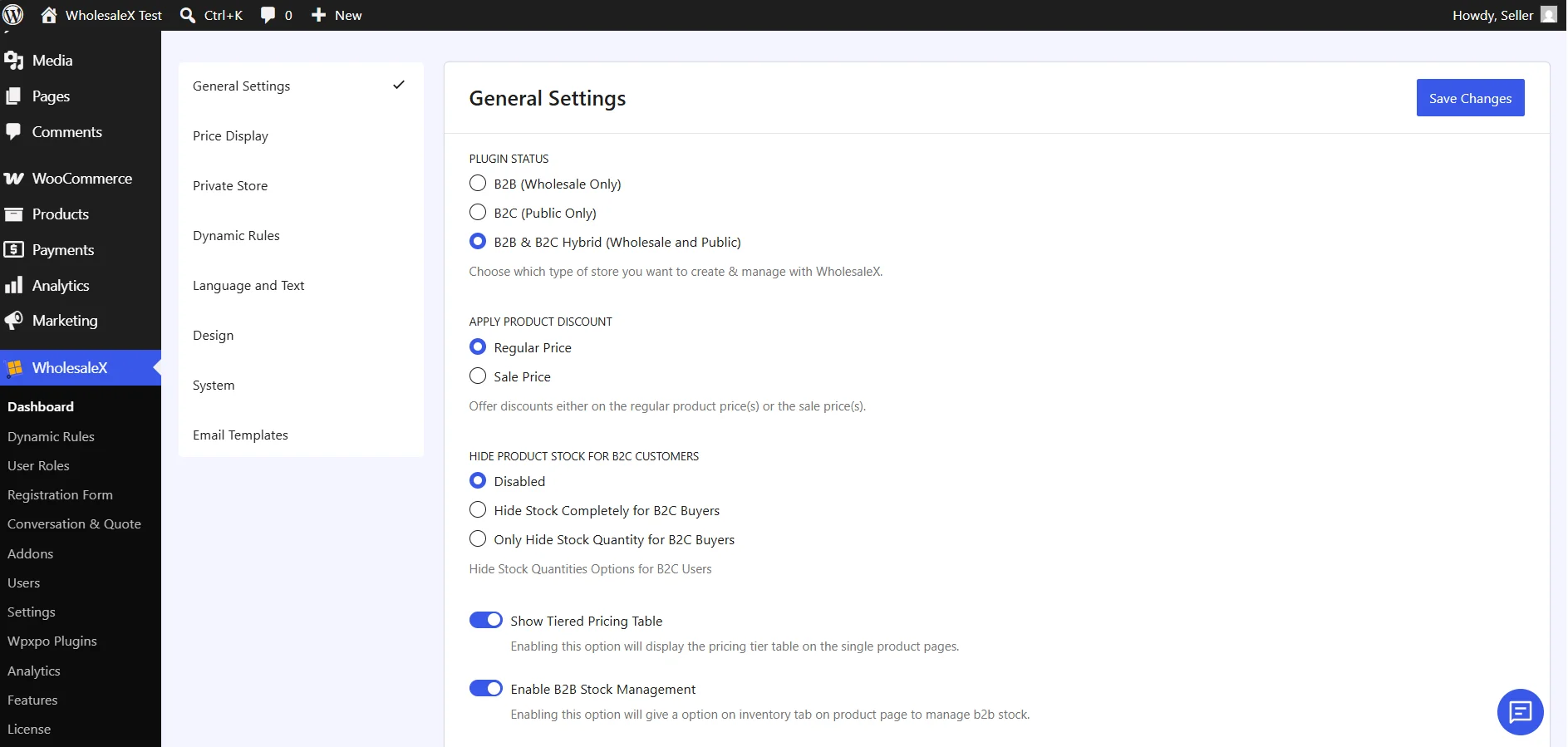Click the user avatar next to Howdy, Seller
Viewport: 1568px width, 747px height.
(1549, 15)
